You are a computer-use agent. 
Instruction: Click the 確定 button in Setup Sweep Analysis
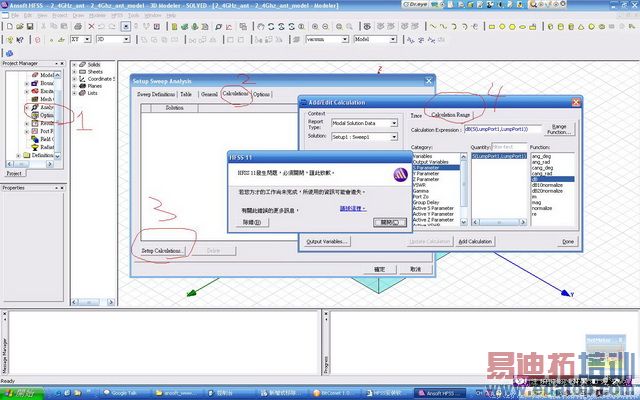tap(380, 269)
